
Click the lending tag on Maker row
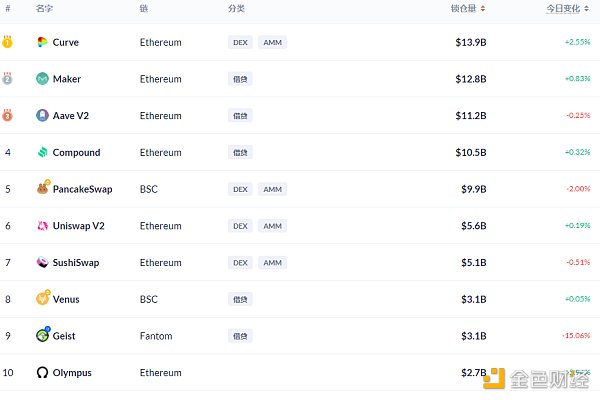click(240, 79)
